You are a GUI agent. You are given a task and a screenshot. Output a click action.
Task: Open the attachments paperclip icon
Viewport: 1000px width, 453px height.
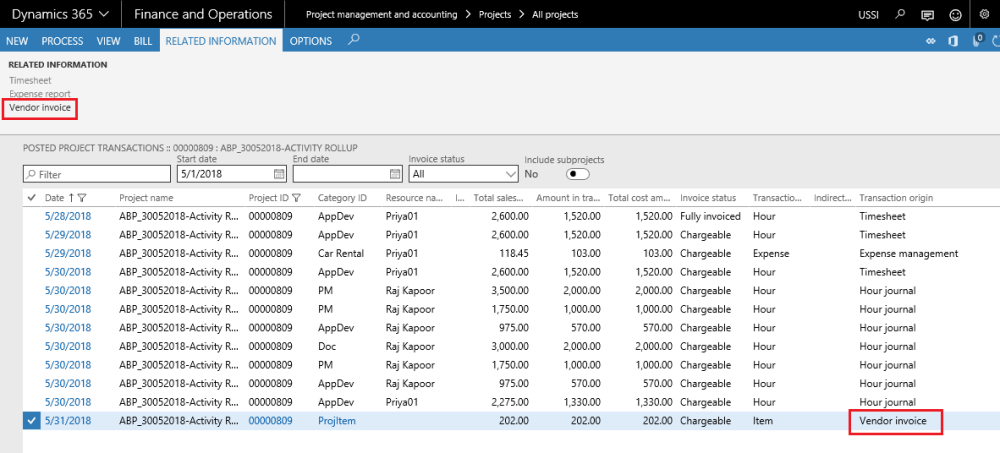pyautogui.click(x=977, y=41)
